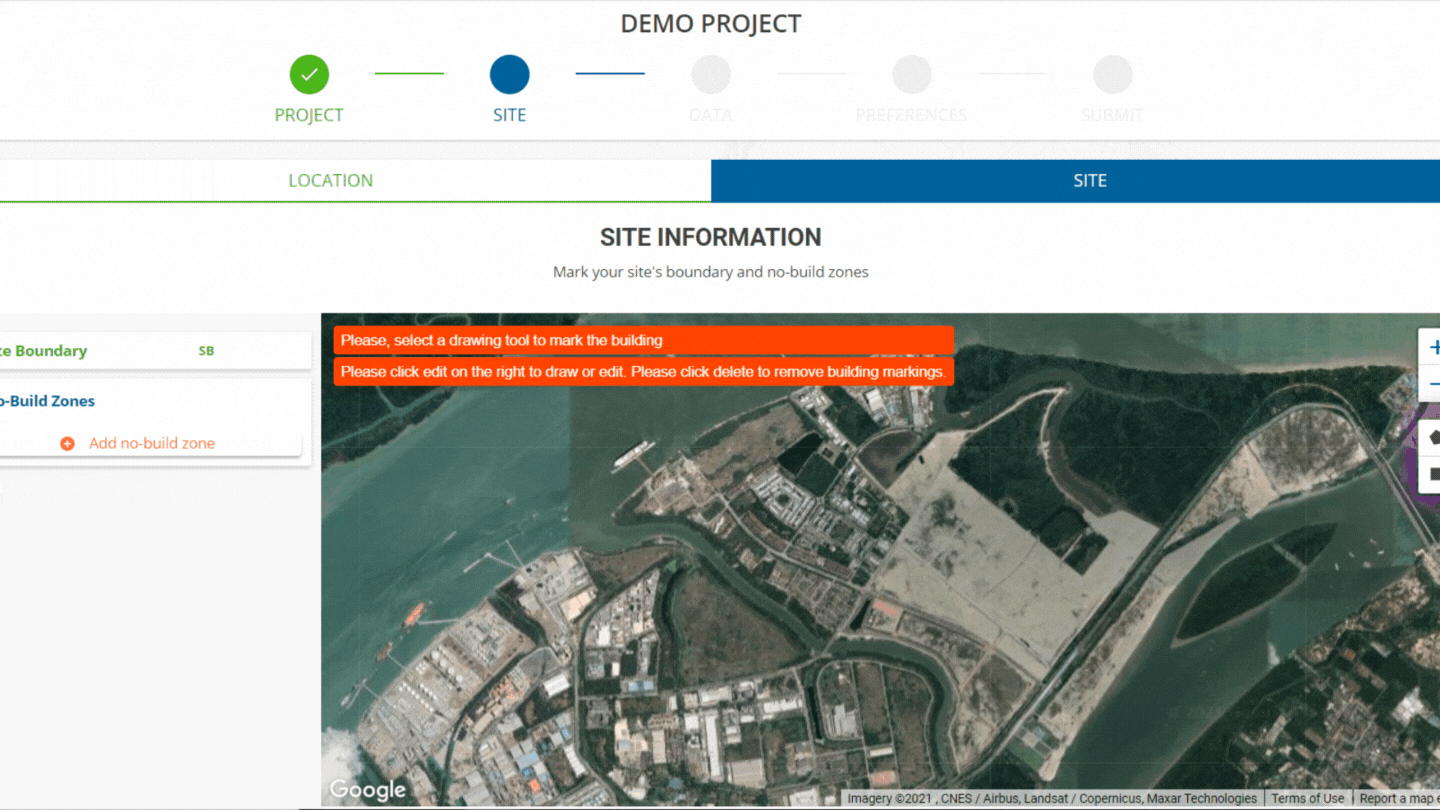This screenshot has height=810, width=1440.
Task: Click the orange drawing tool notification banner
Action: click(643, 340)
